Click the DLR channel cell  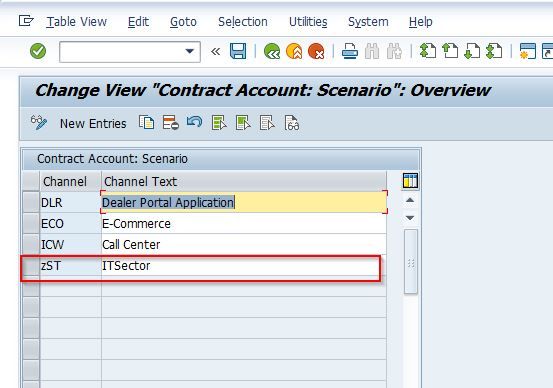(x=70, y=202)
